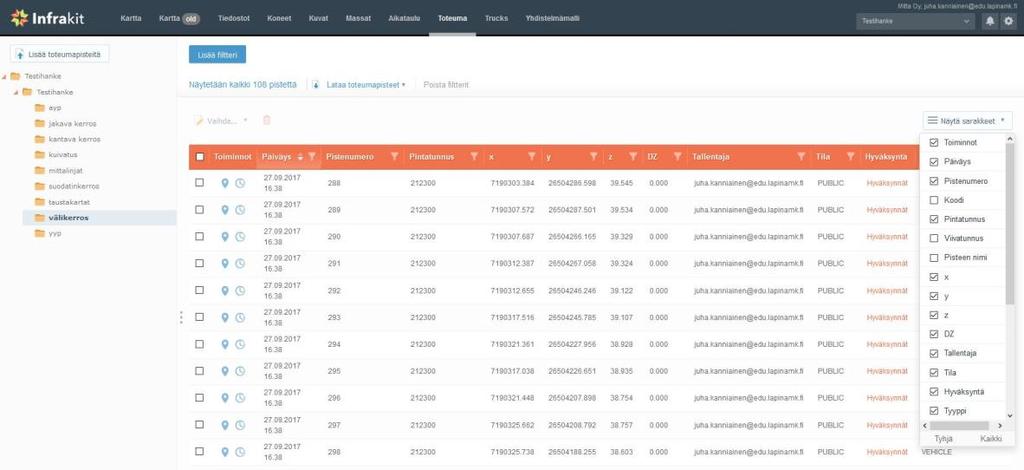Viewport: 1024px width, 470px height.
Task: Show point 293 location on map
Action: point(225,317)
